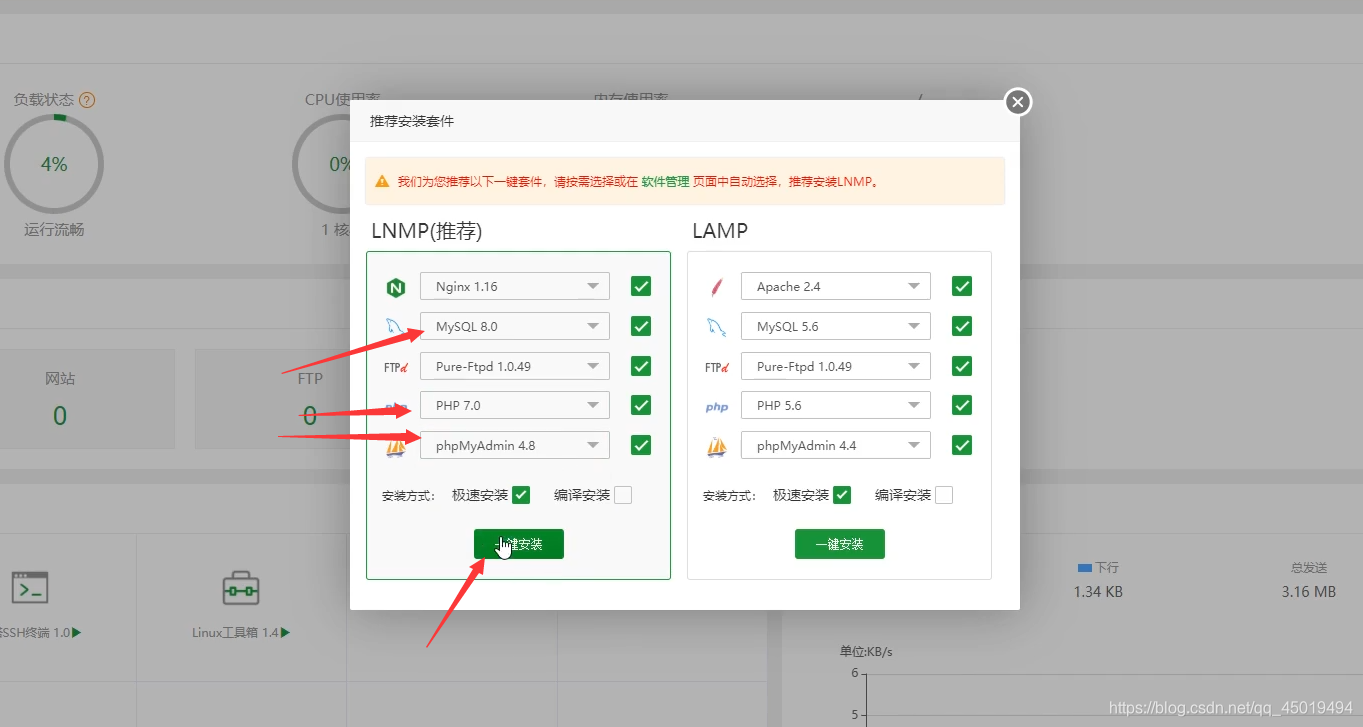Open the MySQL 8.0 version dropdown

point(514,326)
